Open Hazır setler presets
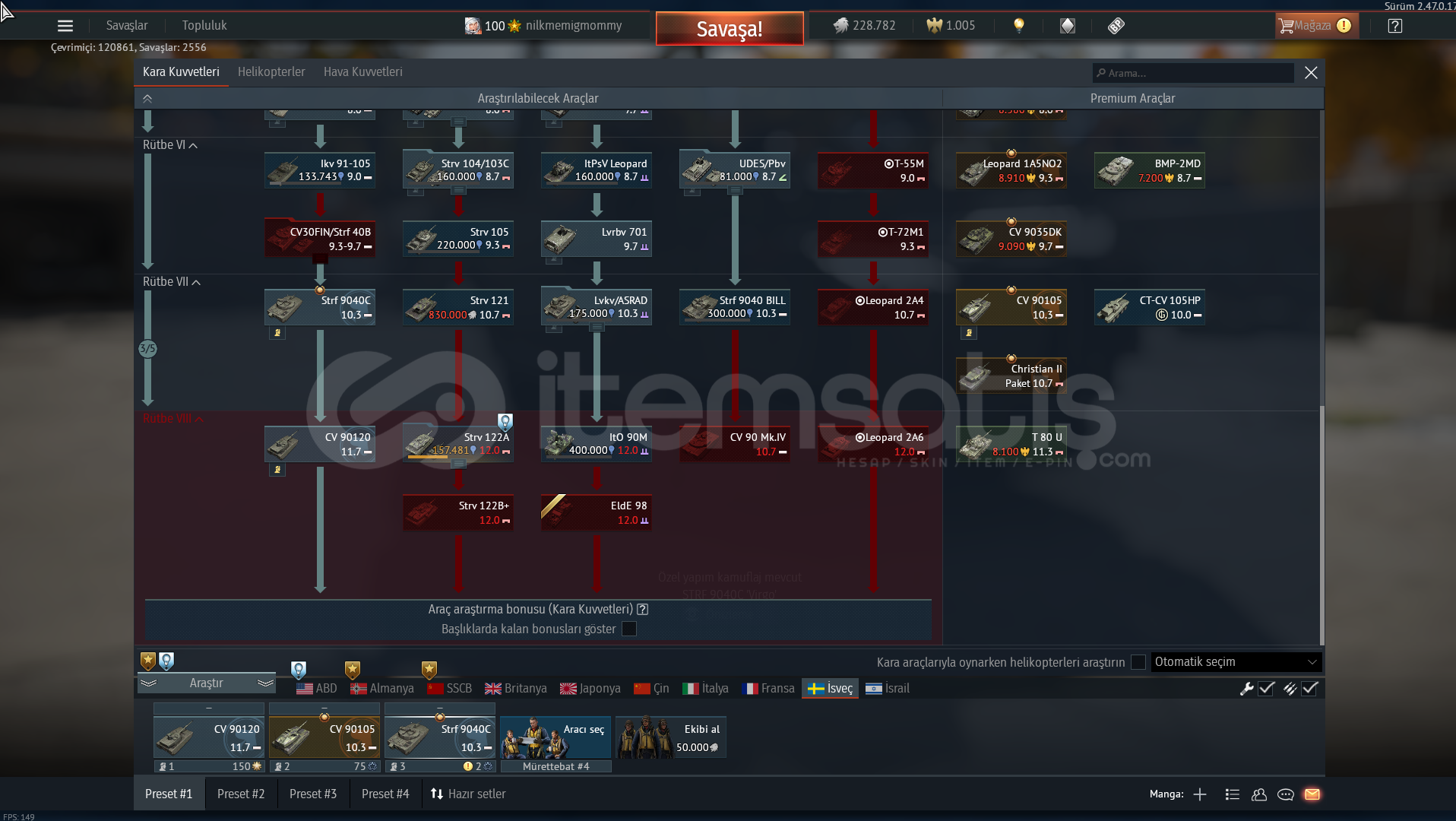Screen dimensions: 1456x821 (x=469, y=794)
